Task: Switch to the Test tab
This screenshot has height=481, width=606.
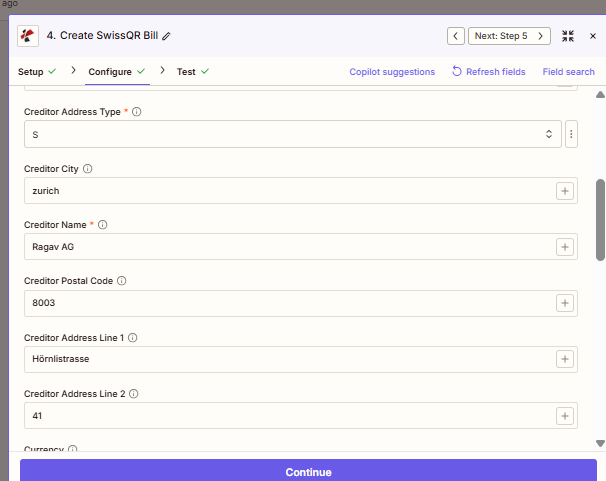Action: (x=186, y=72)
